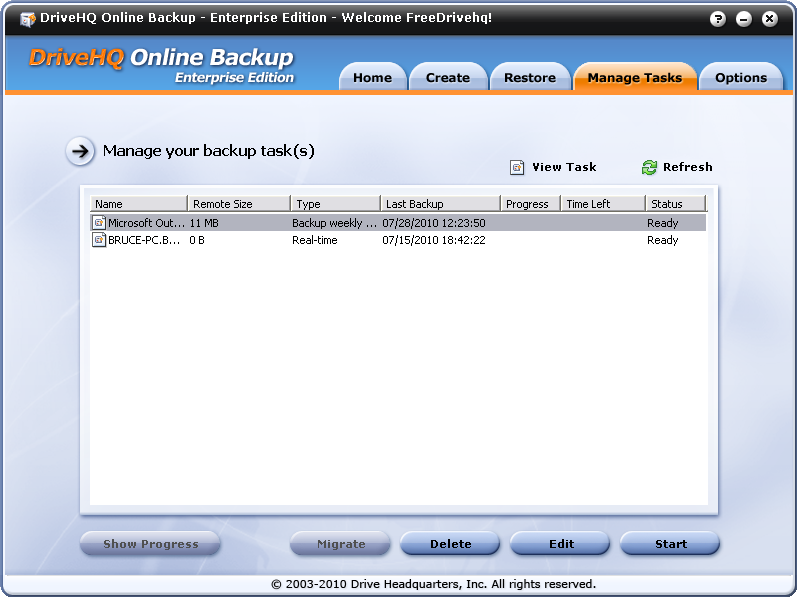The image size is (797, 597).
Task: Open the Options tab
Action: coord(740,78)
